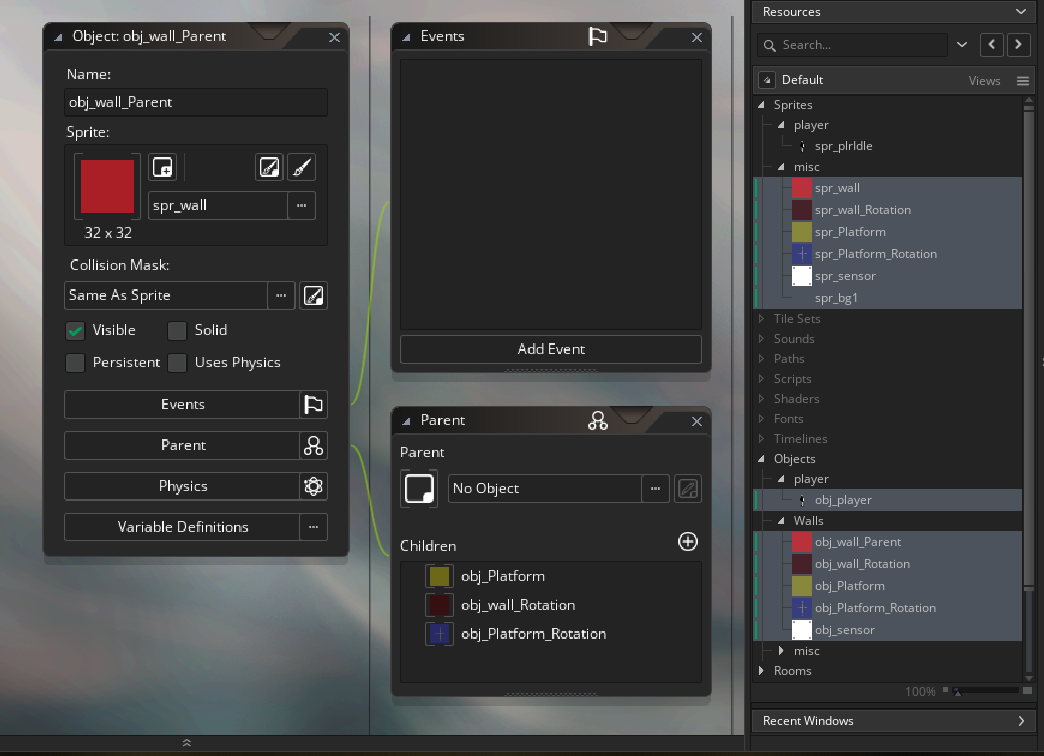Image resolution: width=1044 pixels, height=756 pixels.
Task: Click the edit collision mask icon
Action: point(313,295)
